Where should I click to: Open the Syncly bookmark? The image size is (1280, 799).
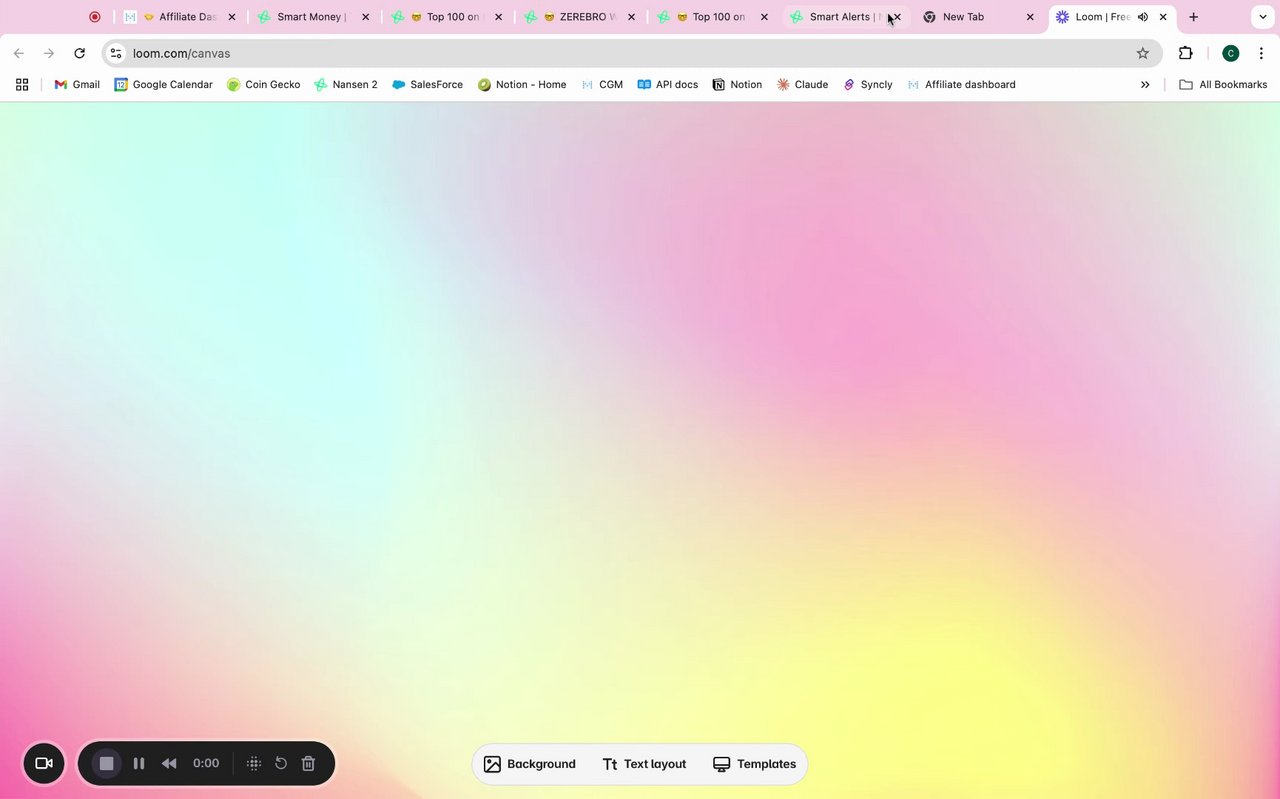[868, 85]
